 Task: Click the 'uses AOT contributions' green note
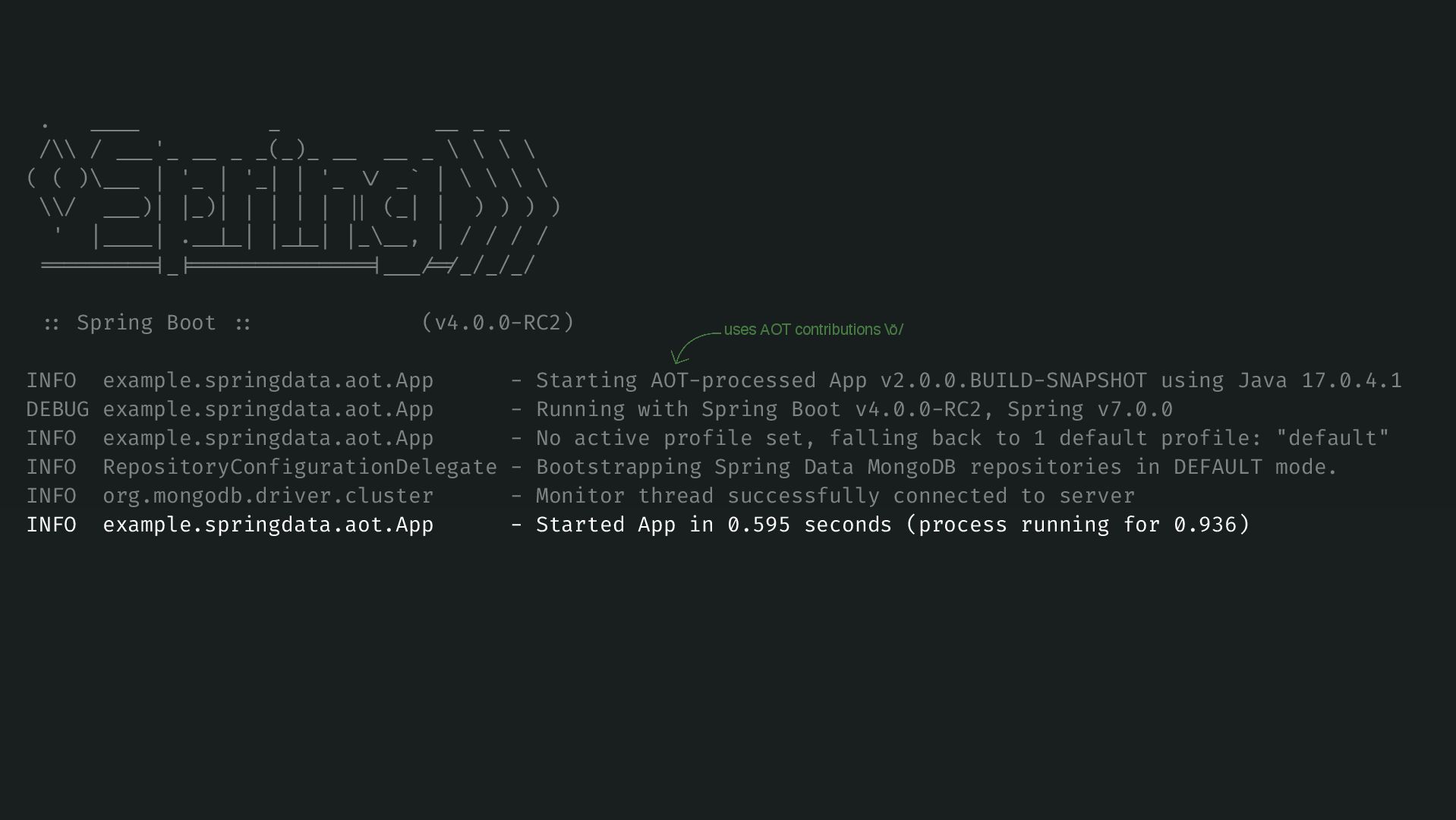click(813, 330)
